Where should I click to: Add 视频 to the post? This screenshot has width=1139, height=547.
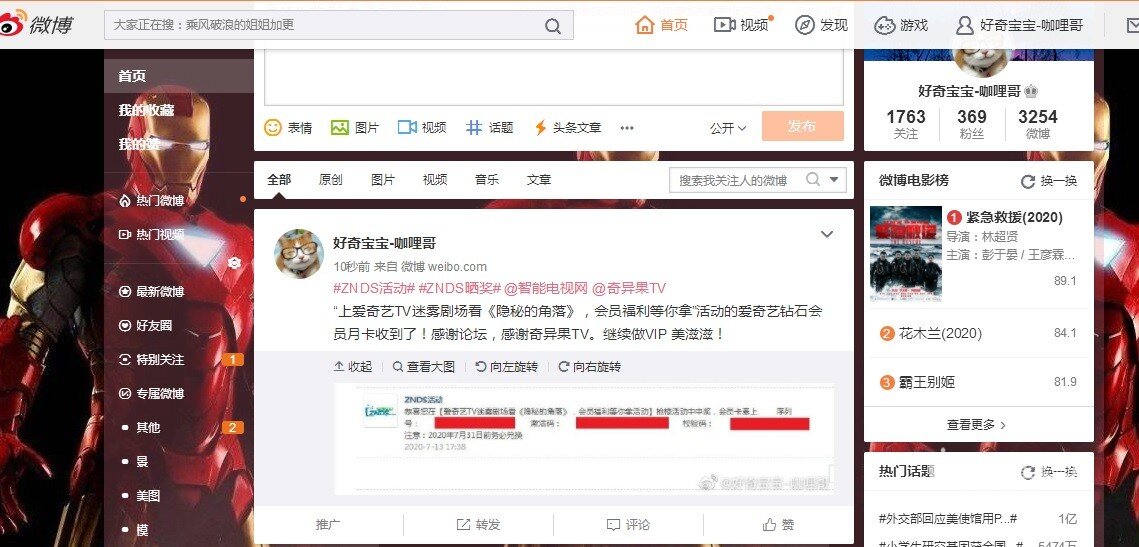pyautogui.click(x=422, y=128)
